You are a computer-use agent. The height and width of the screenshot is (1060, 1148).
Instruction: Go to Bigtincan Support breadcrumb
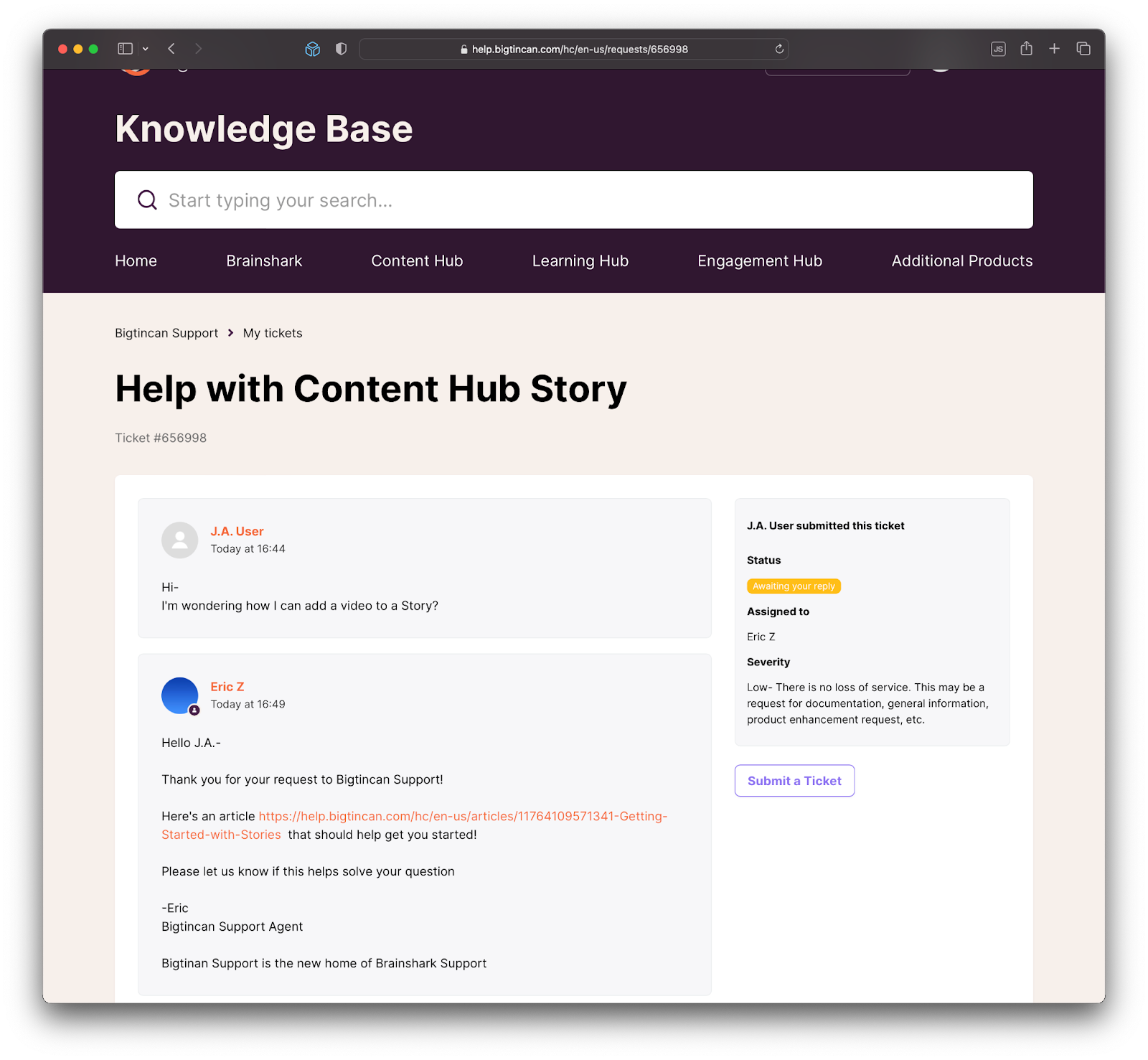pos(166,333)
